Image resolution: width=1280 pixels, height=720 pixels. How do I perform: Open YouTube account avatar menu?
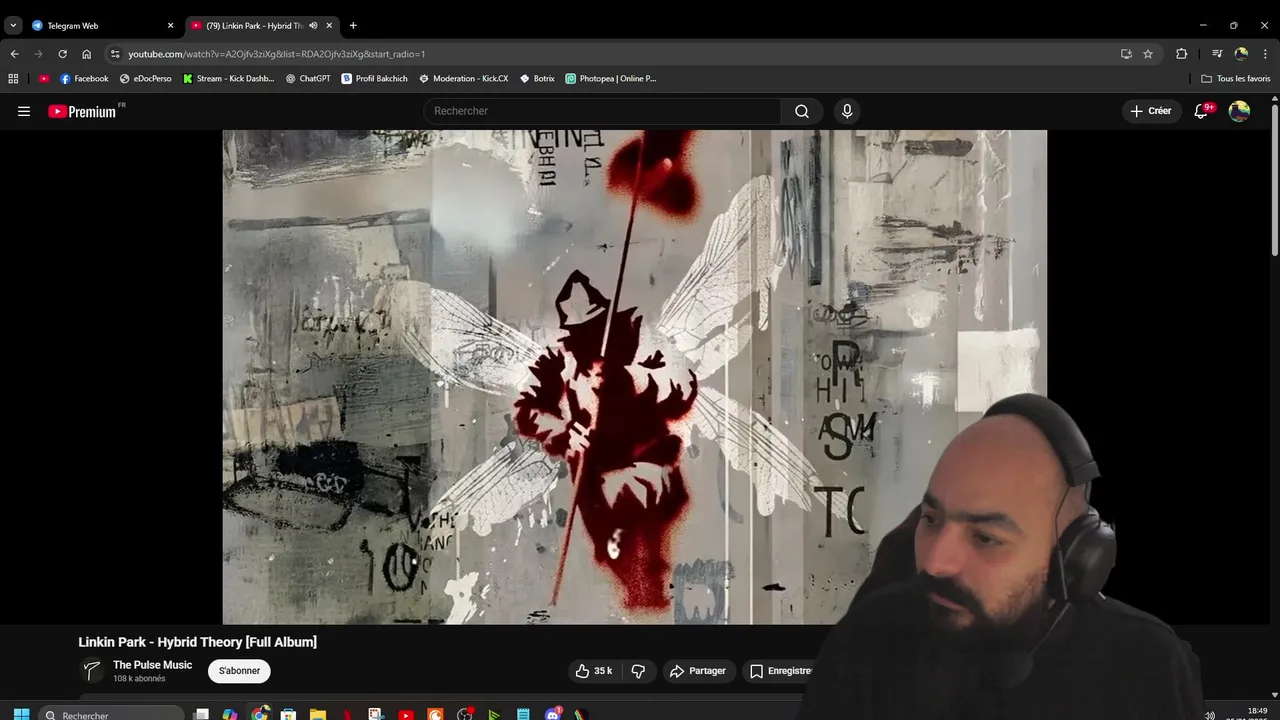[1239, 111]
